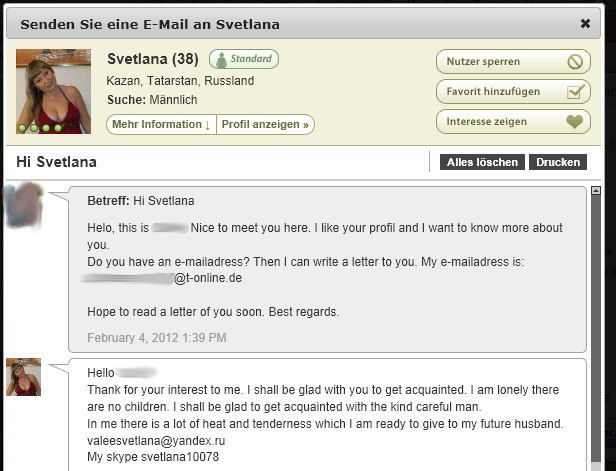Image resolution: width=616 pixels, height=471 pixels.
Task: Expand Mehr Information section
Action: (x=161, y=125)
